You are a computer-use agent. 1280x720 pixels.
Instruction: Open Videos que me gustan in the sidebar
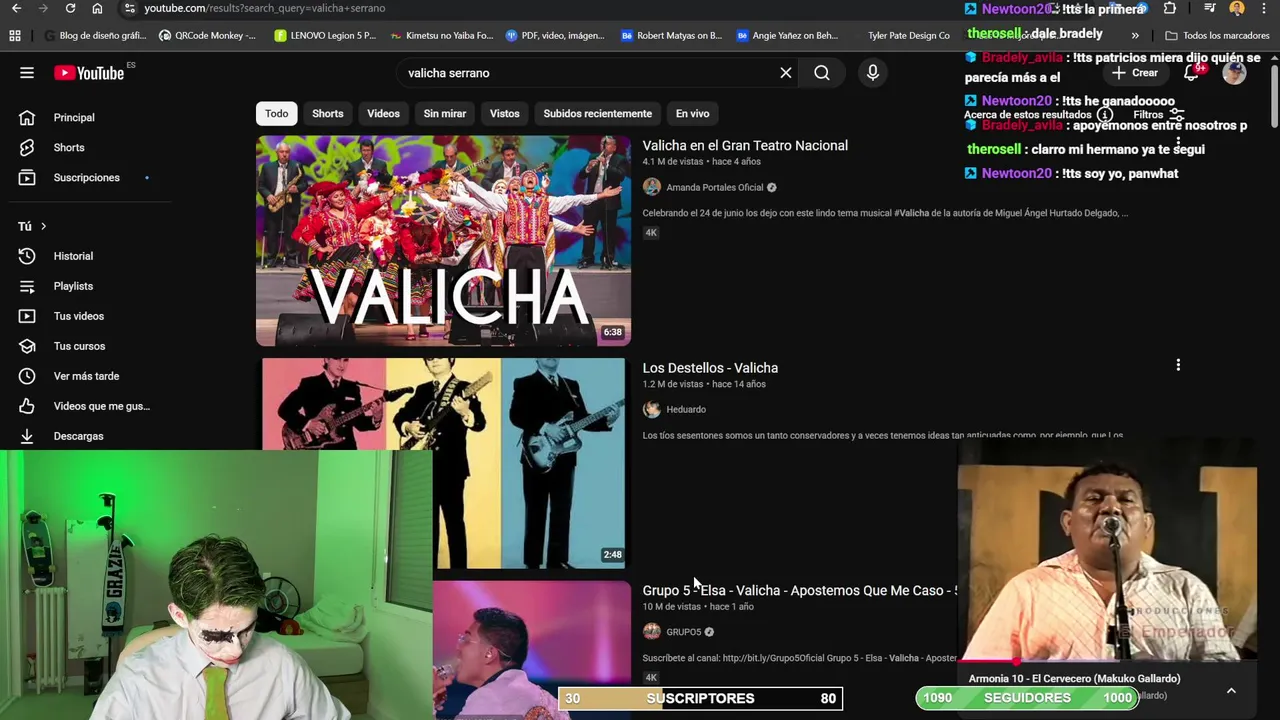tap(101, 406)
